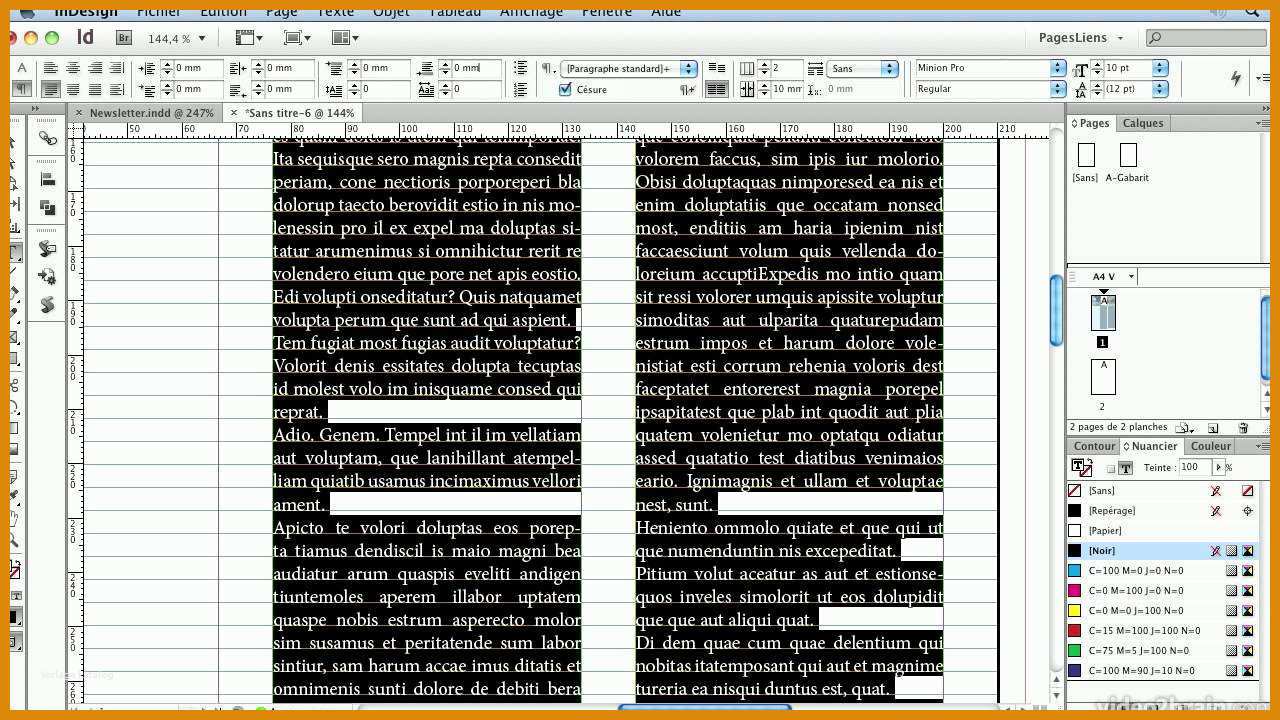The height and width of the screenshot is (720, 1280).
Task: Switch to paragraph formatting controls (¶ icon)
Action: pyautogui.click(x=21, y=89)
